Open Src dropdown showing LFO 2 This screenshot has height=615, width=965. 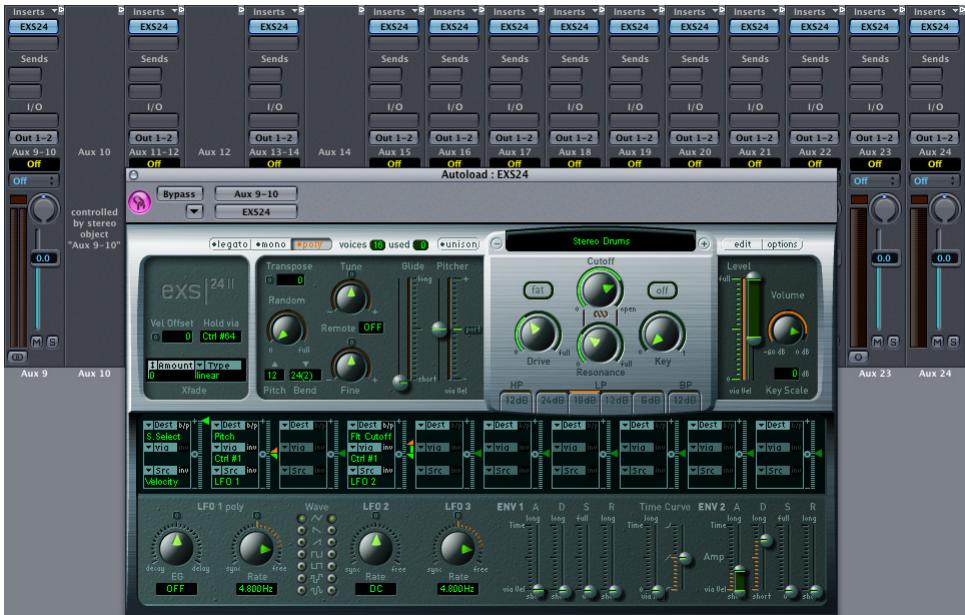364,470
